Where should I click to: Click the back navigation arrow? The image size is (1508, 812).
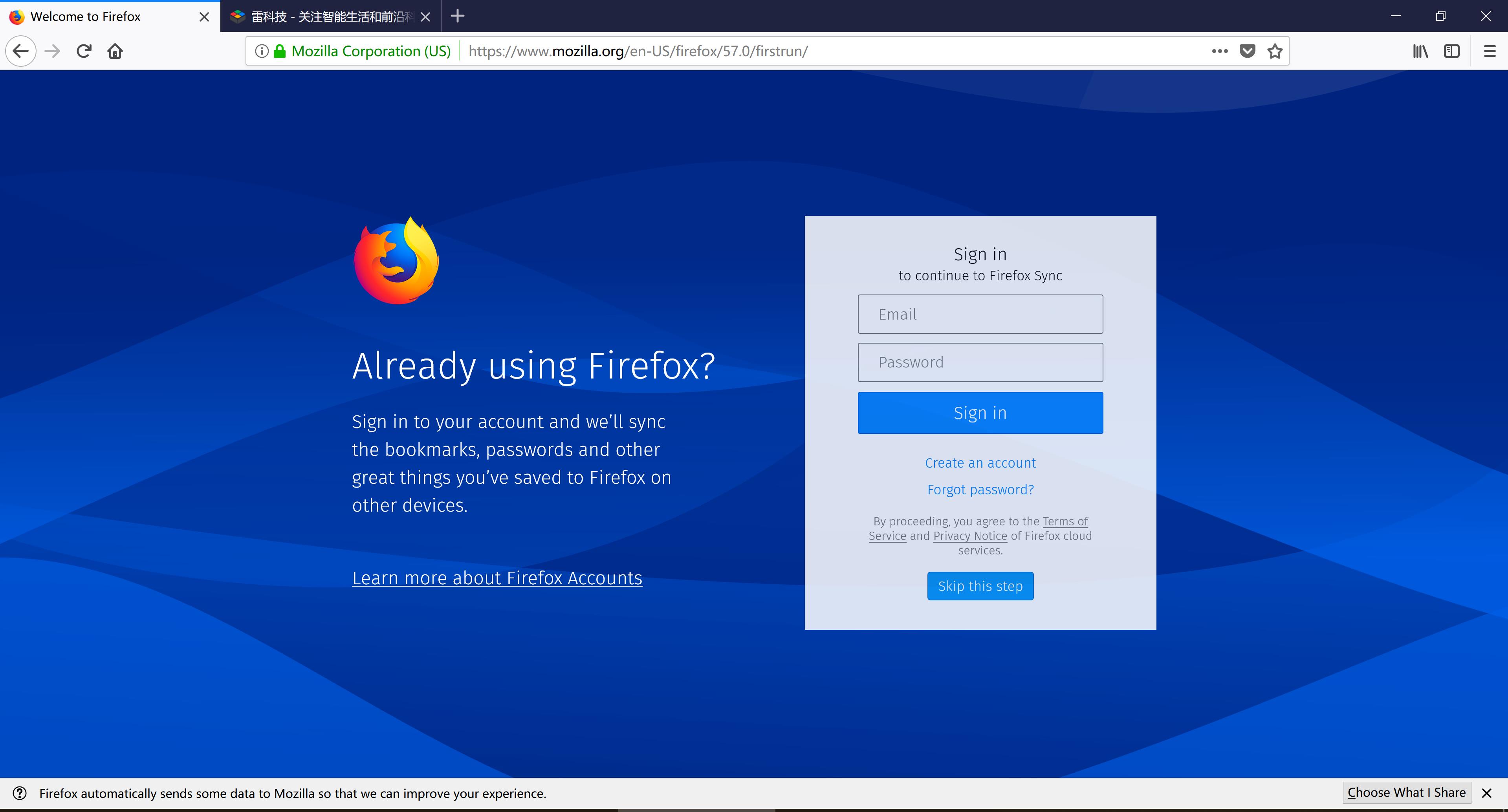(x=21, y=51)
